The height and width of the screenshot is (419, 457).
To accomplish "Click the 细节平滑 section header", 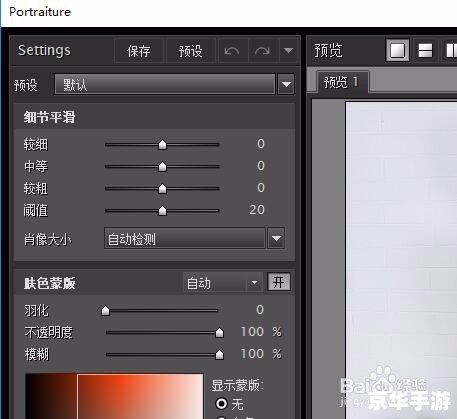I will click(x=155, y=117).
